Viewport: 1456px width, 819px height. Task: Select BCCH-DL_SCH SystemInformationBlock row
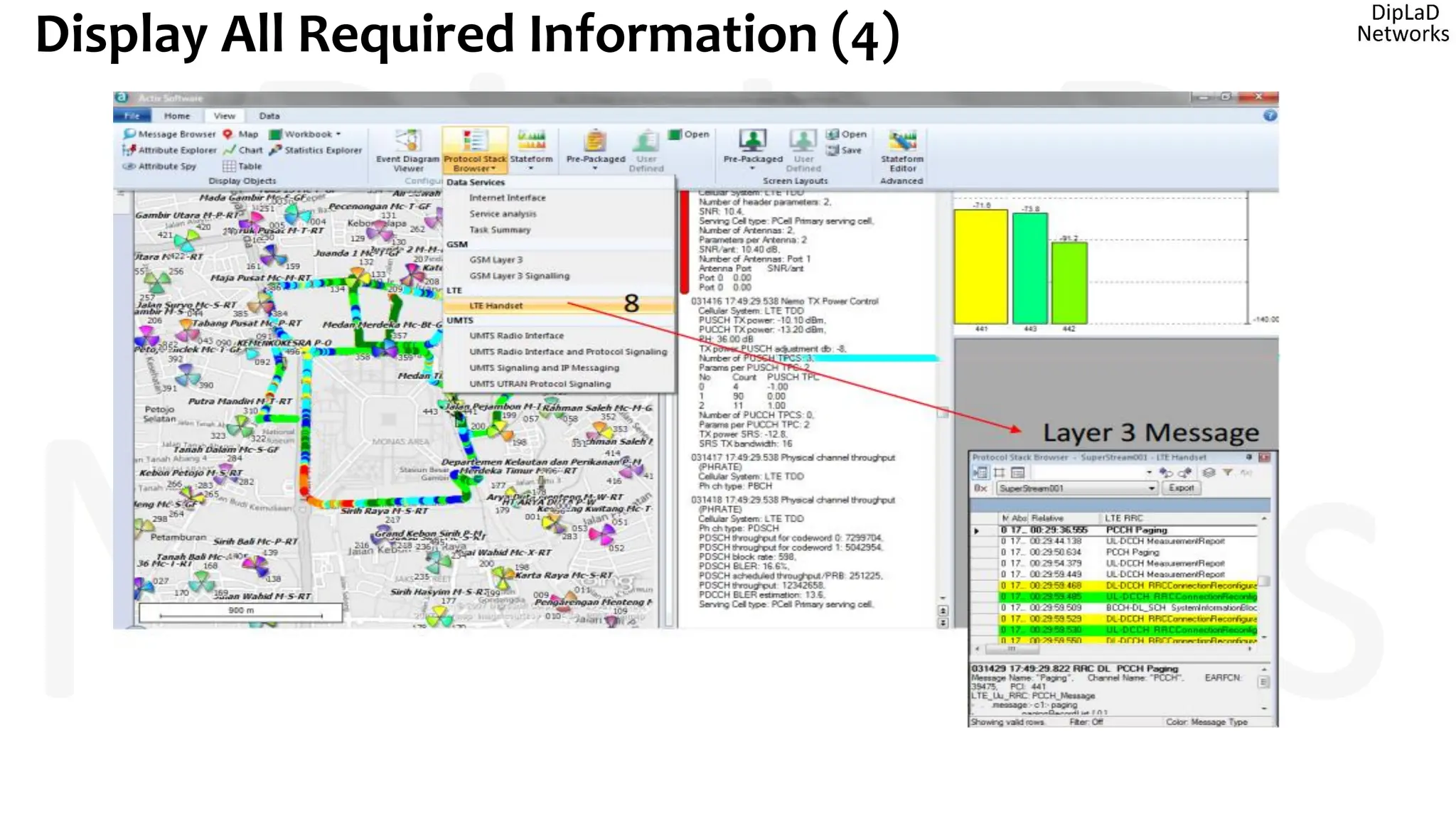[x=1128, y=608]
